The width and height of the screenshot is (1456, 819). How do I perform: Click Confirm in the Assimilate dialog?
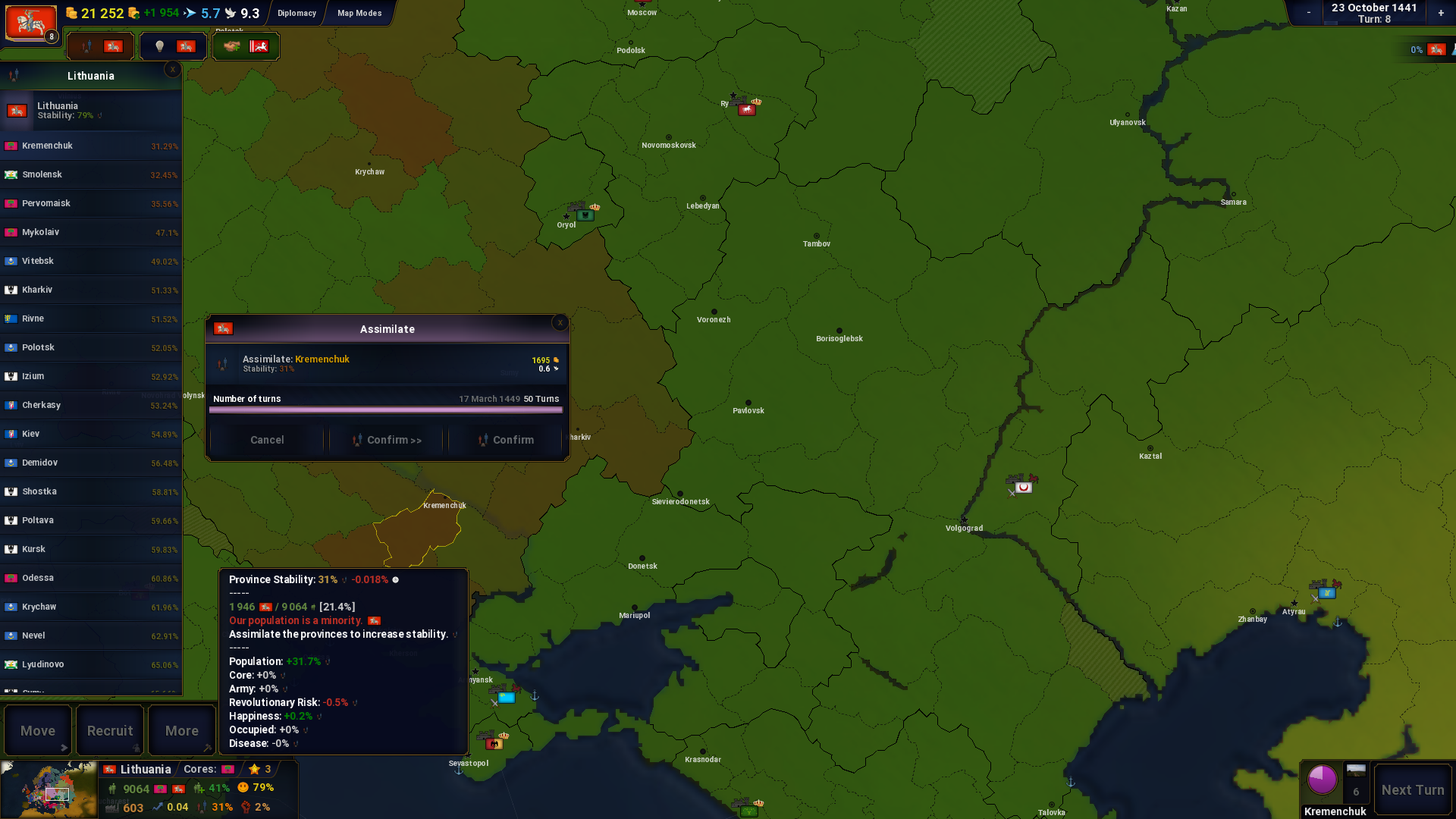506,440
